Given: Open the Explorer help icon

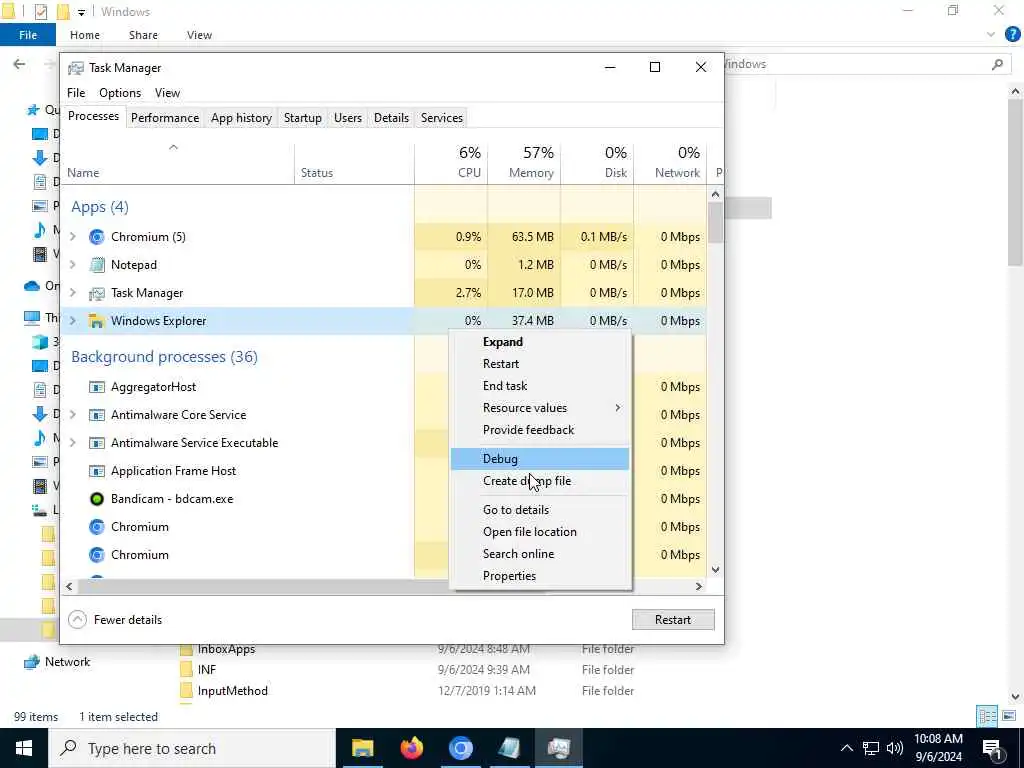Looking at the screenshot, I should pos(1012,35).
